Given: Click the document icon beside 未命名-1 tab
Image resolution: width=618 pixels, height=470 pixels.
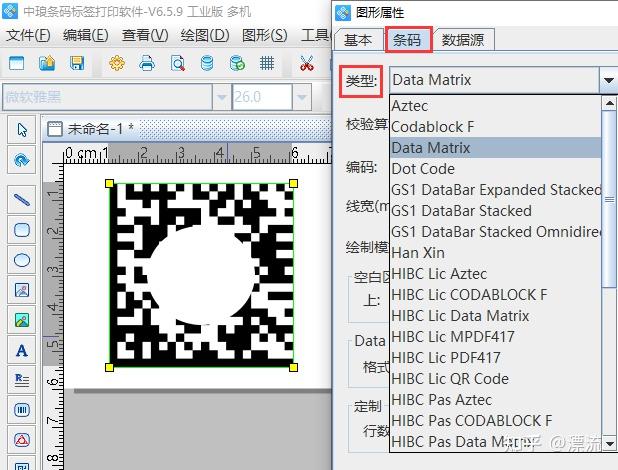Looking at the screenshot, I should click(54, 129).
